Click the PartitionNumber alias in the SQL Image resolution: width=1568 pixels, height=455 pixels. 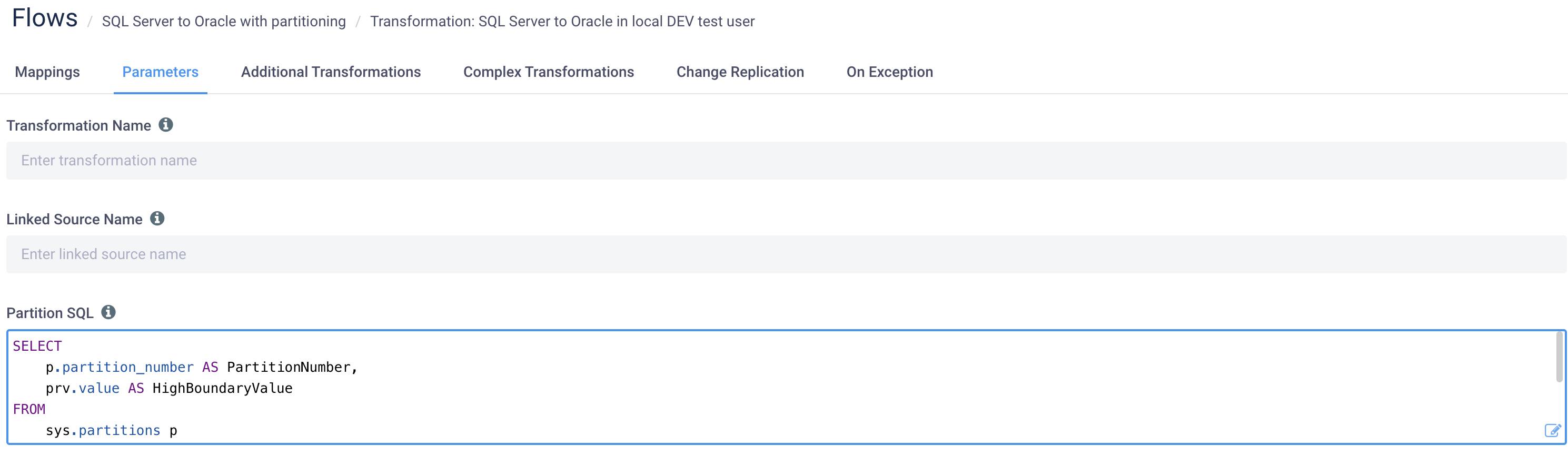coord(289,367)
